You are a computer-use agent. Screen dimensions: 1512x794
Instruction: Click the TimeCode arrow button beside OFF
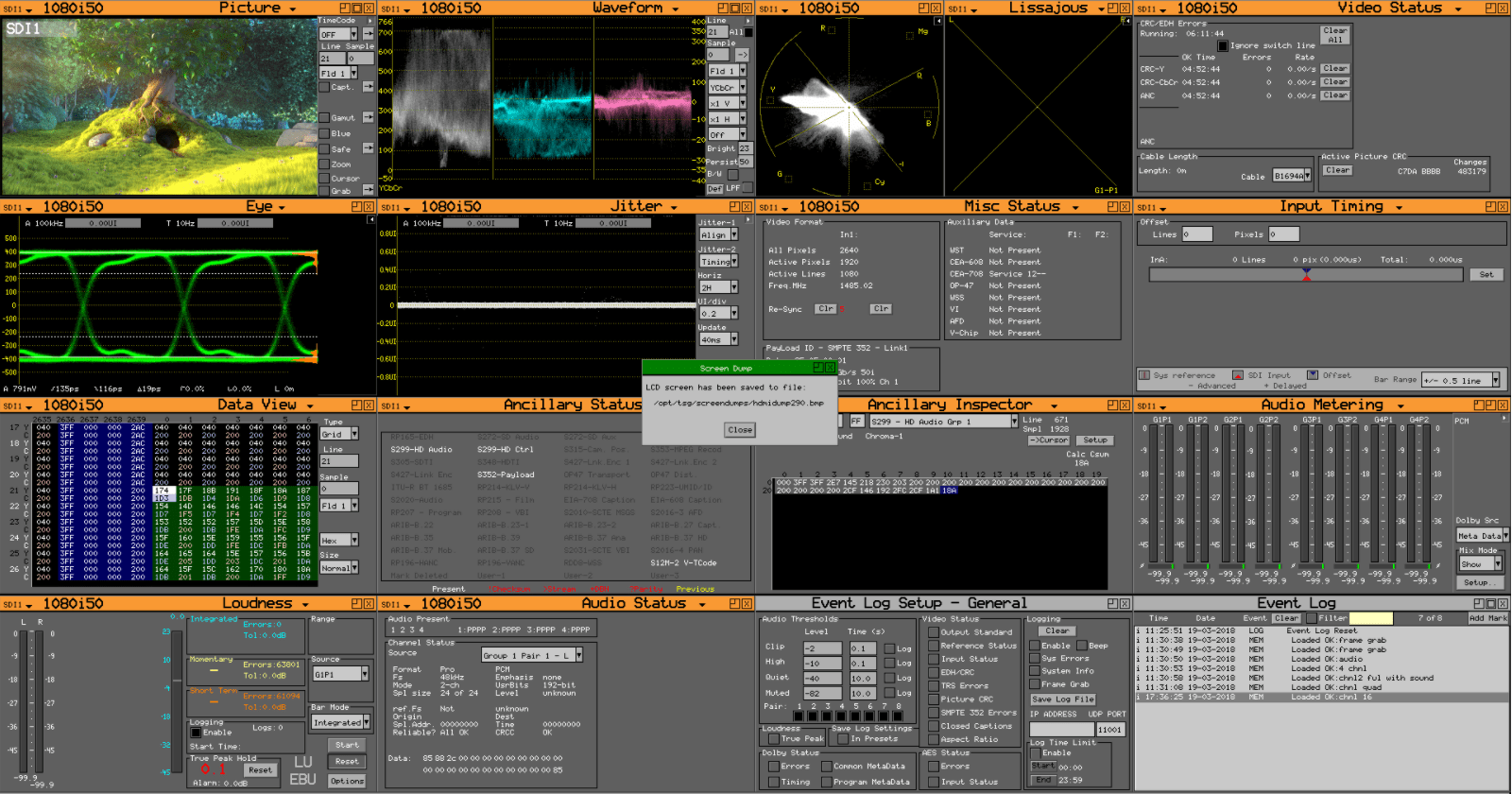[x=368, y=34]
